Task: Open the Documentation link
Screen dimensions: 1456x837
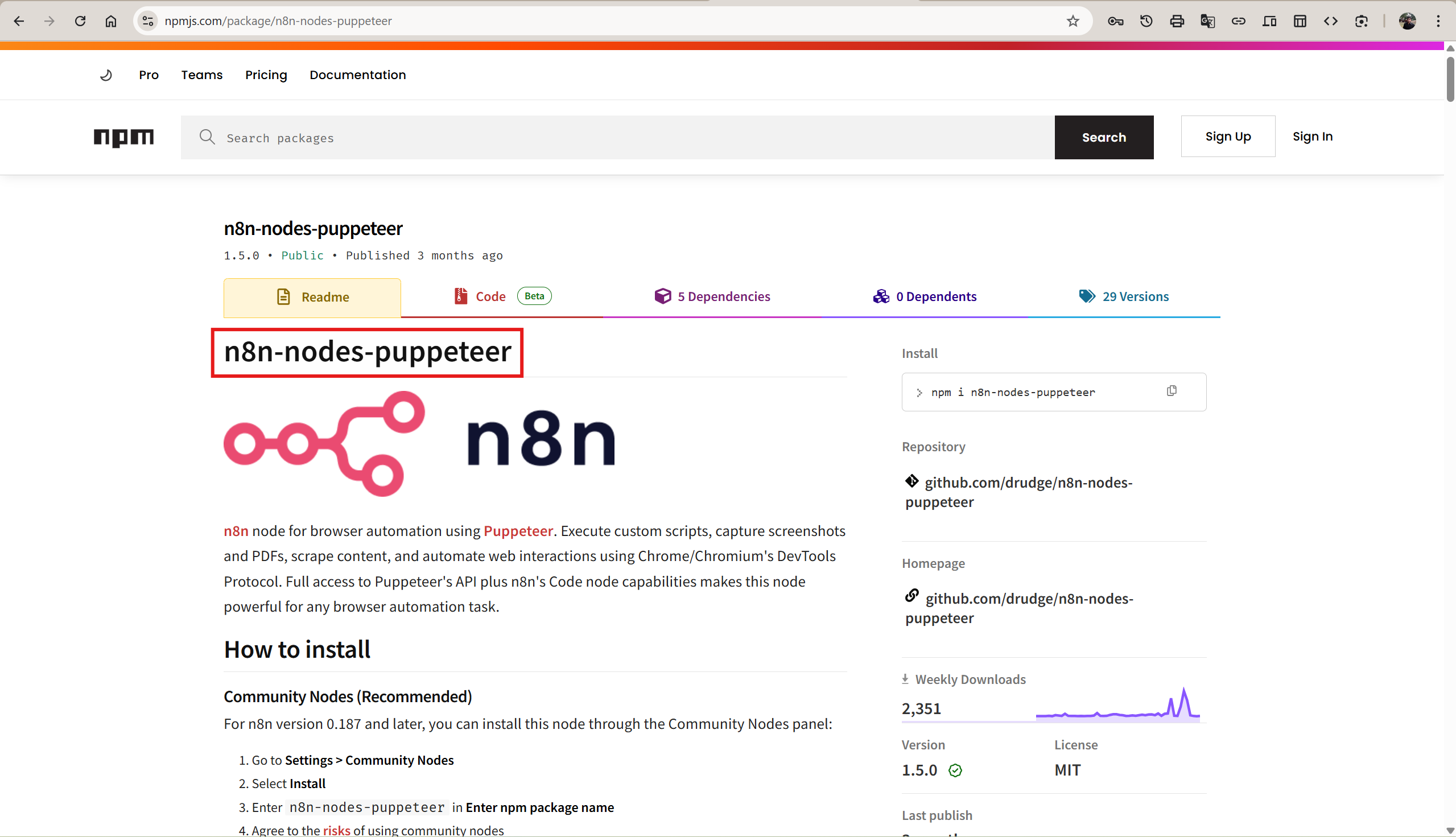Action: (357, 75)
